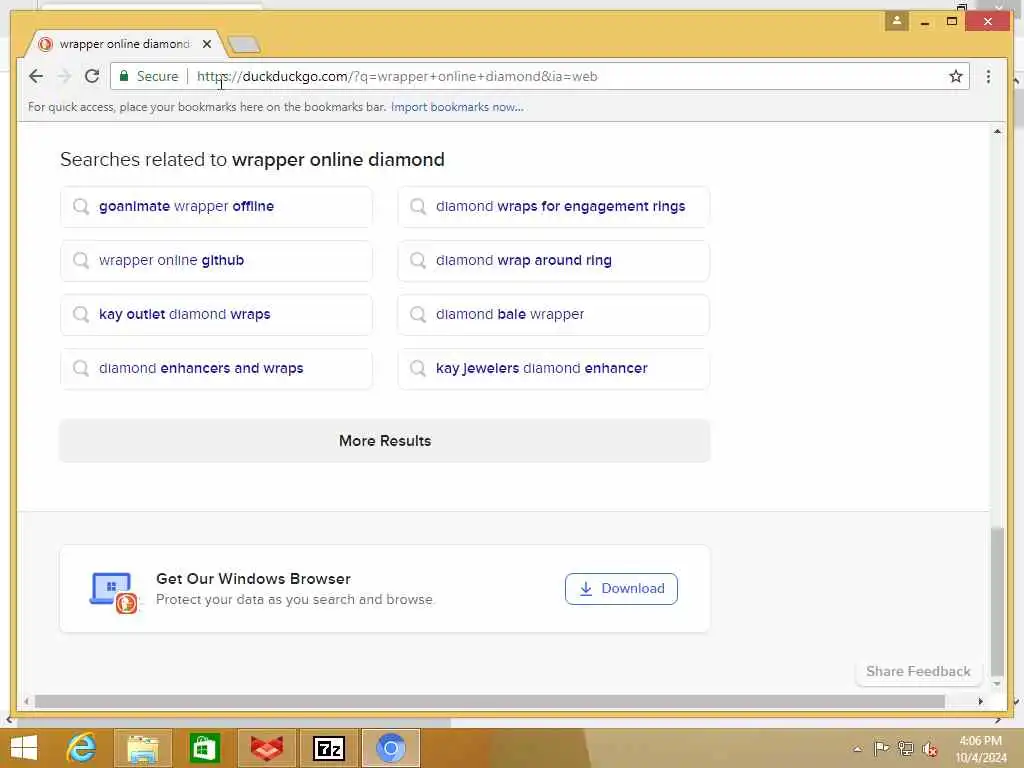Open the red fox-like taskbar app
Screen dimensions: 1024x768
click(266, 748)
